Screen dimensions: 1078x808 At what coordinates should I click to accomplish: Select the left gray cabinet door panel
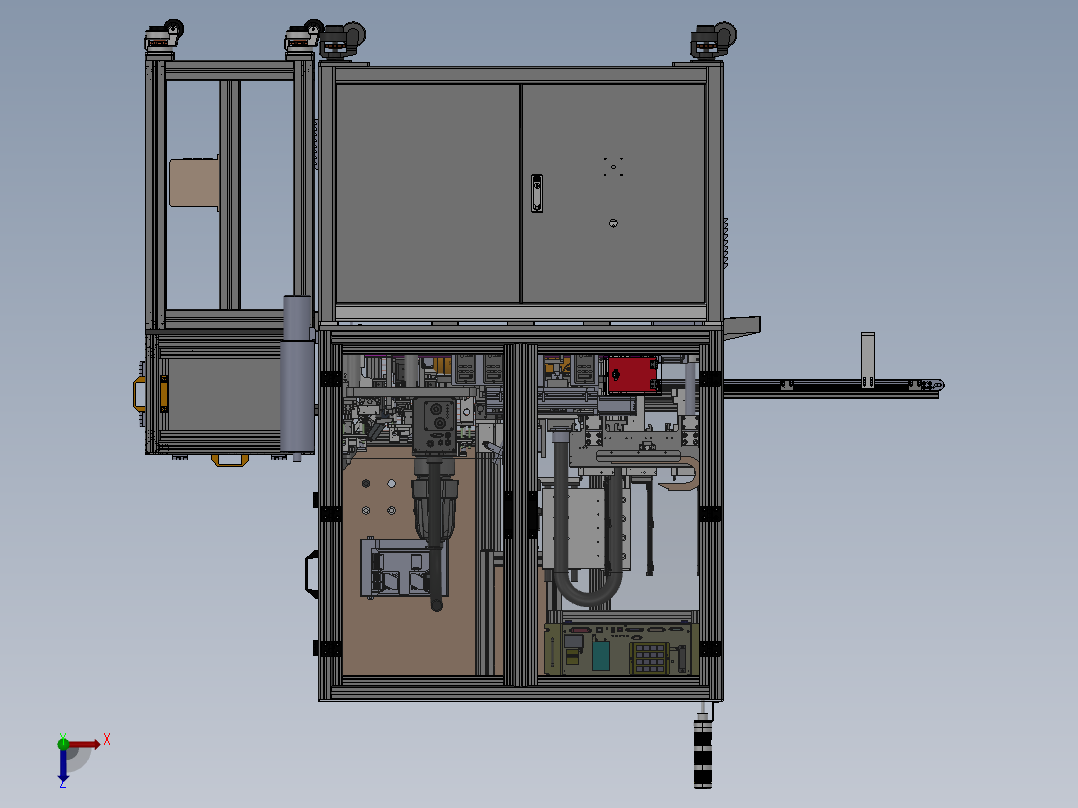pyautogui.click(x=427, y=193)
